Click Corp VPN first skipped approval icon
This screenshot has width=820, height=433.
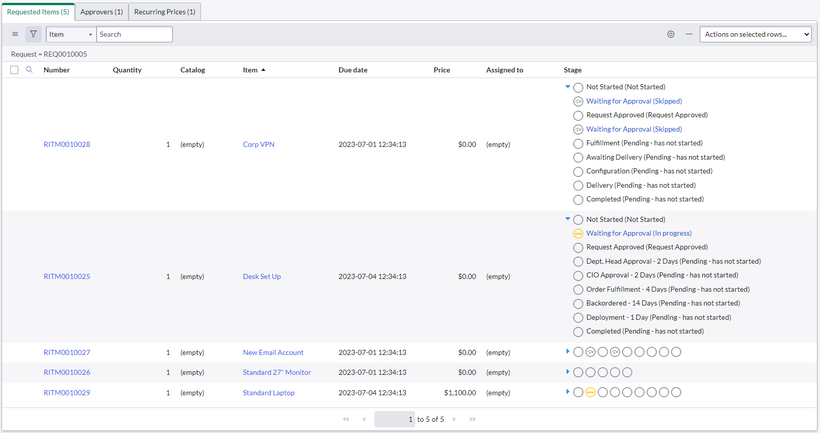point(578,101)
